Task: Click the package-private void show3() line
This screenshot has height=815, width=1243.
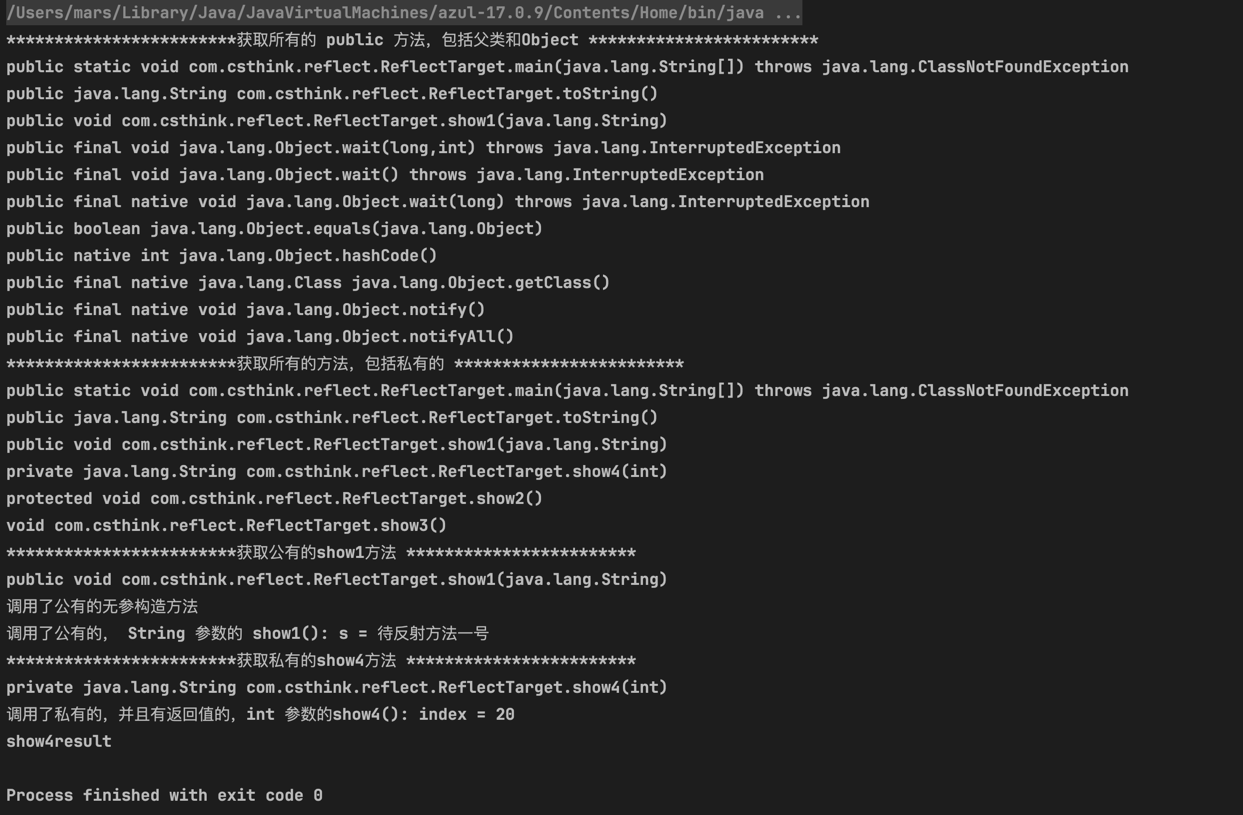Action: pos(226,526)
